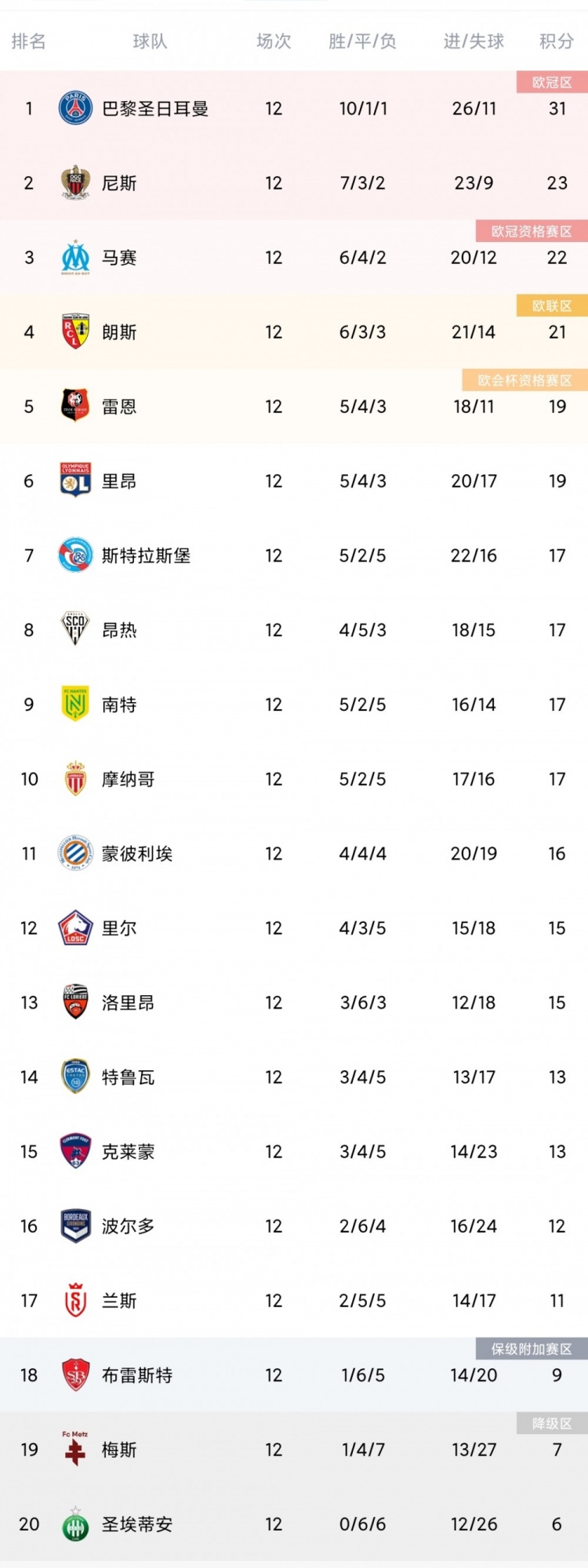Open the 蒙彼利埃 team row
588x1568 pixels.
(294, 853)
